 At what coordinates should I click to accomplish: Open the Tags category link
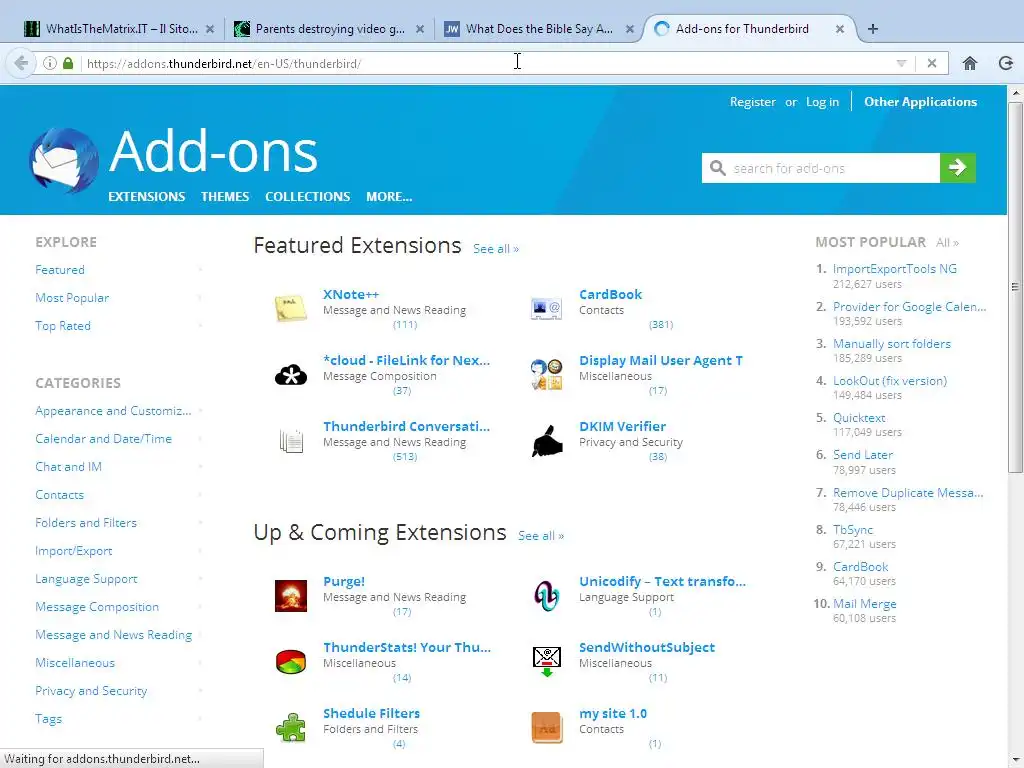(x=48, y=719)
